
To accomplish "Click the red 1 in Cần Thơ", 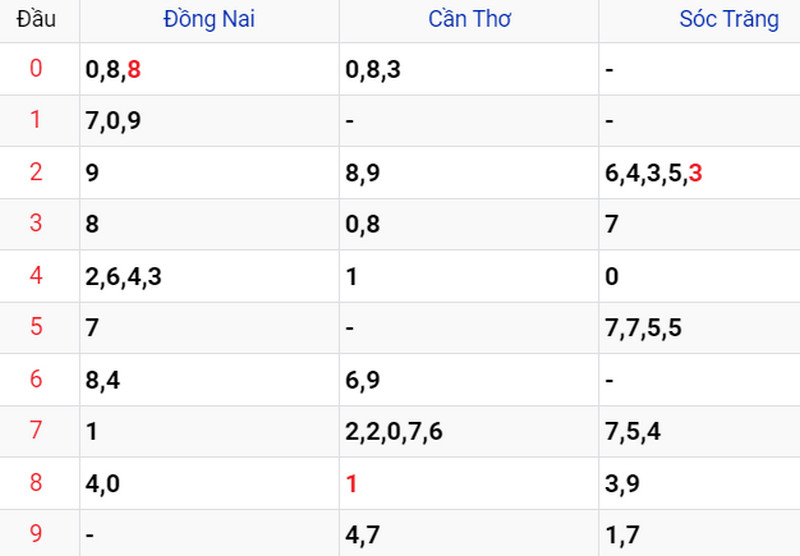I will tap(351, 484).
